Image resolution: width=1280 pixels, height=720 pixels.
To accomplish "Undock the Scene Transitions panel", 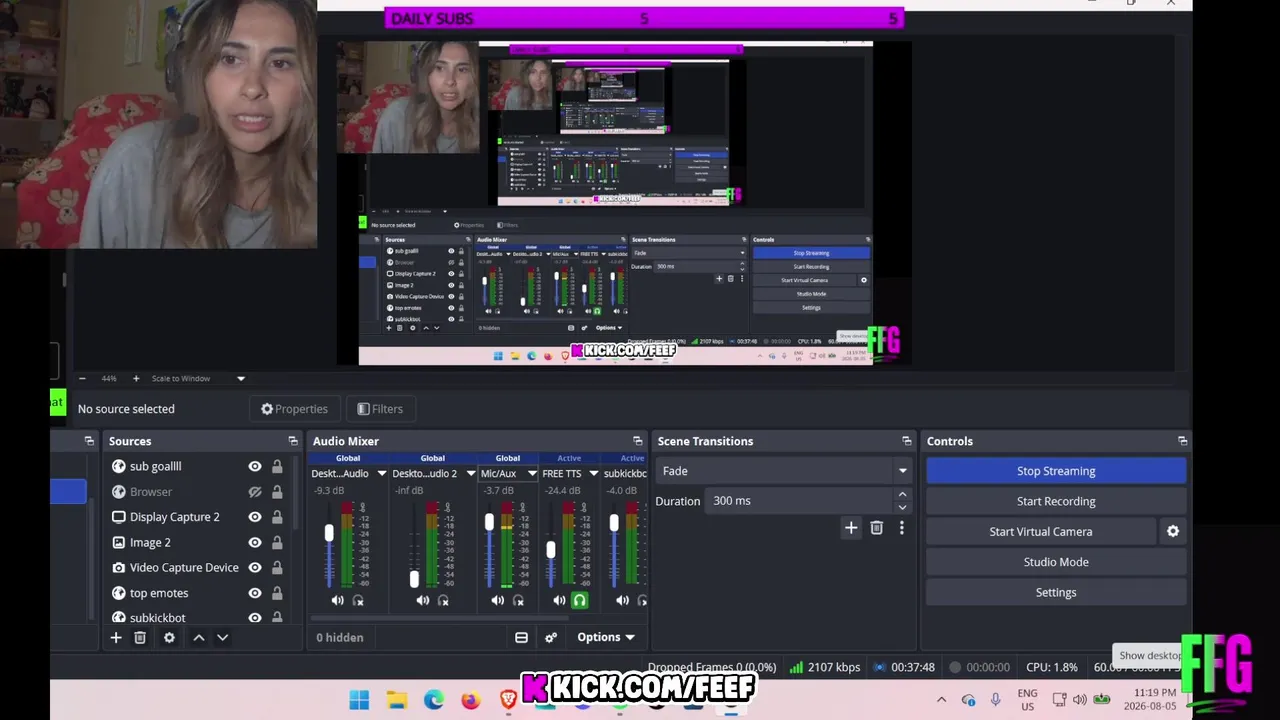I will (906, 441).
